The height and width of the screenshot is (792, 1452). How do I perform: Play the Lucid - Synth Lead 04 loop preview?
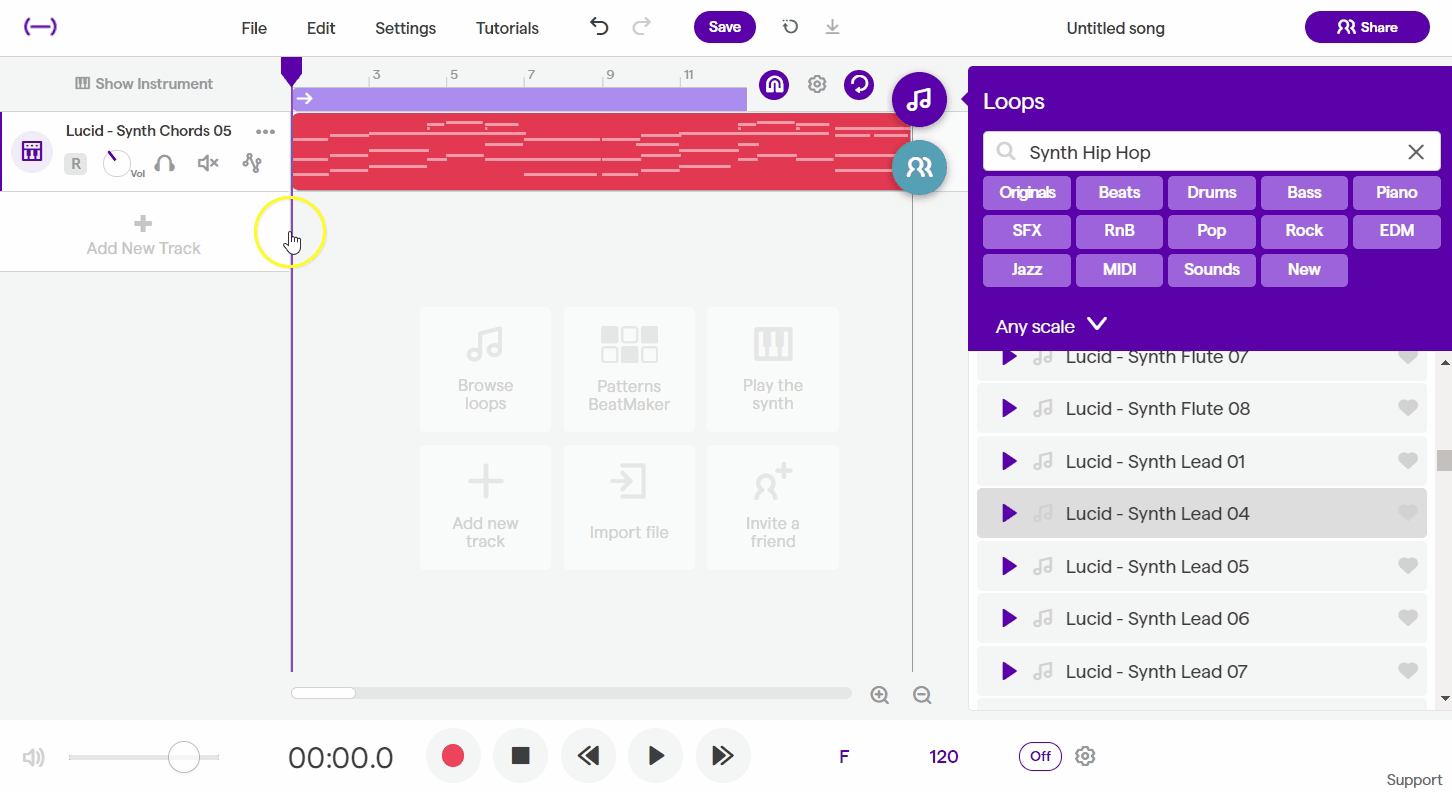coord(1008,513)
